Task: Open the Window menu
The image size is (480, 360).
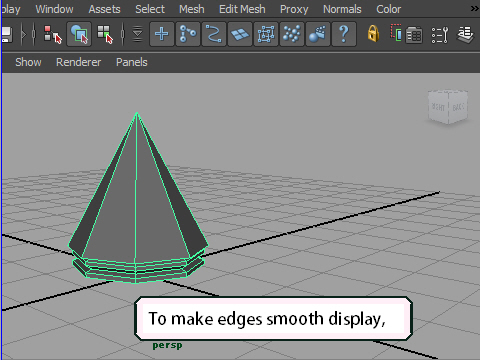Action: 54,9
